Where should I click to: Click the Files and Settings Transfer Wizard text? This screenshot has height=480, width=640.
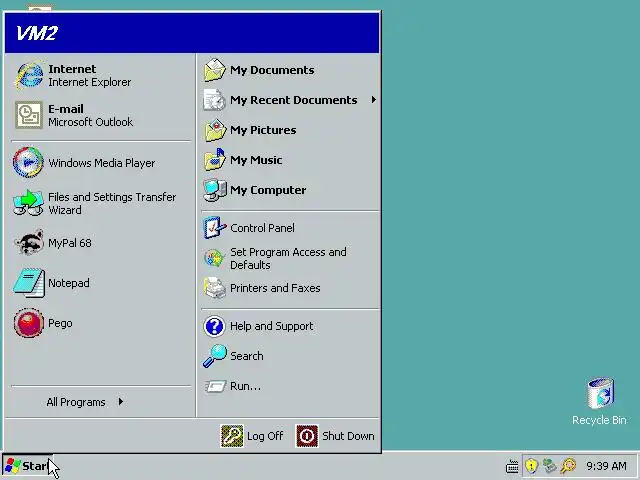click(x=112, y=203)
